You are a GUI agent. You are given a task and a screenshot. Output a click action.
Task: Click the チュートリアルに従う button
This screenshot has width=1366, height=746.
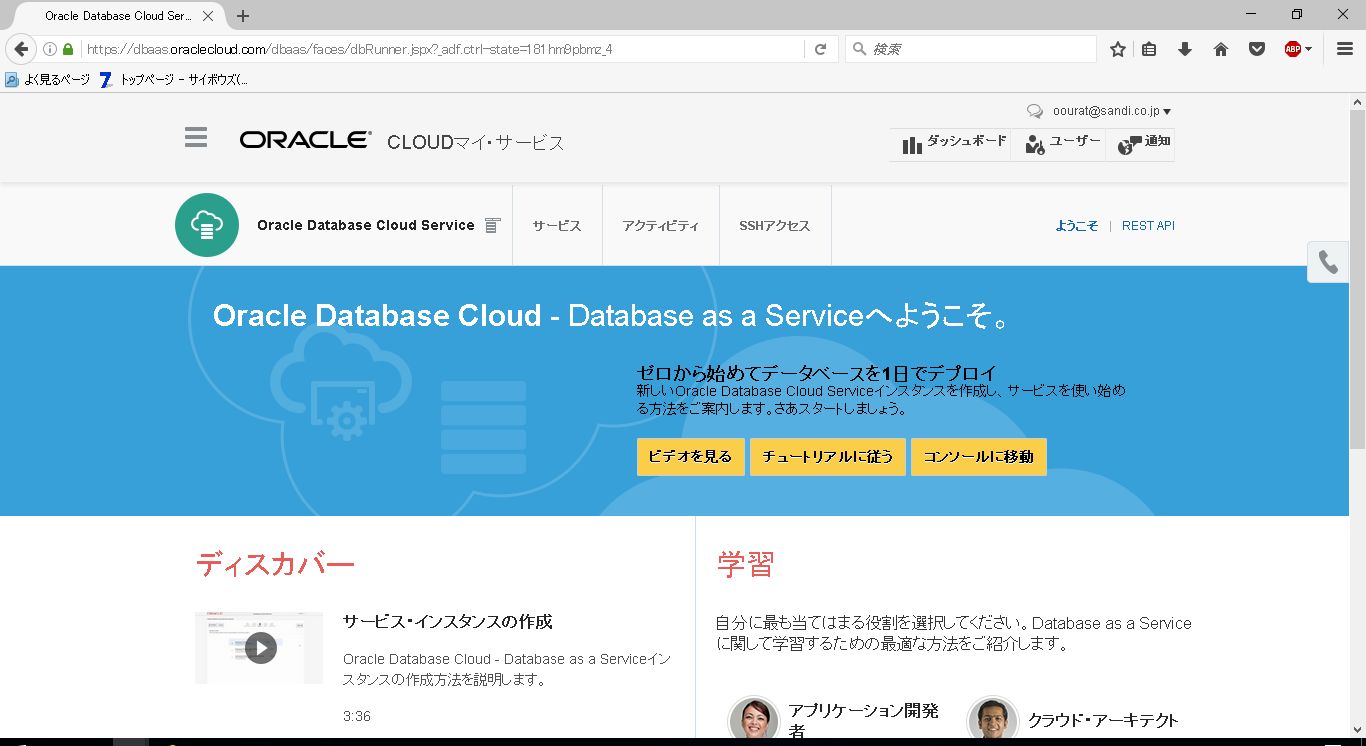pyautogui.click(x=828, y=457)
